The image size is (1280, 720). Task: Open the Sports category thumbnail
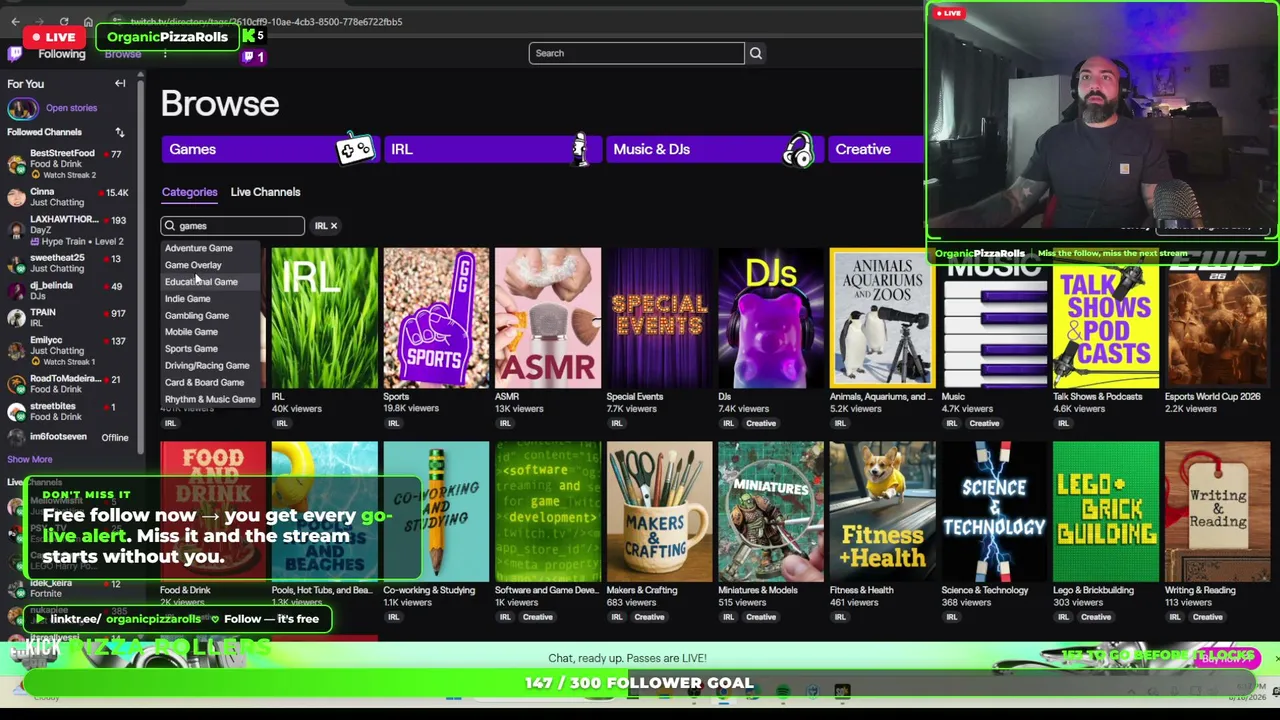[x=436, y=318]
